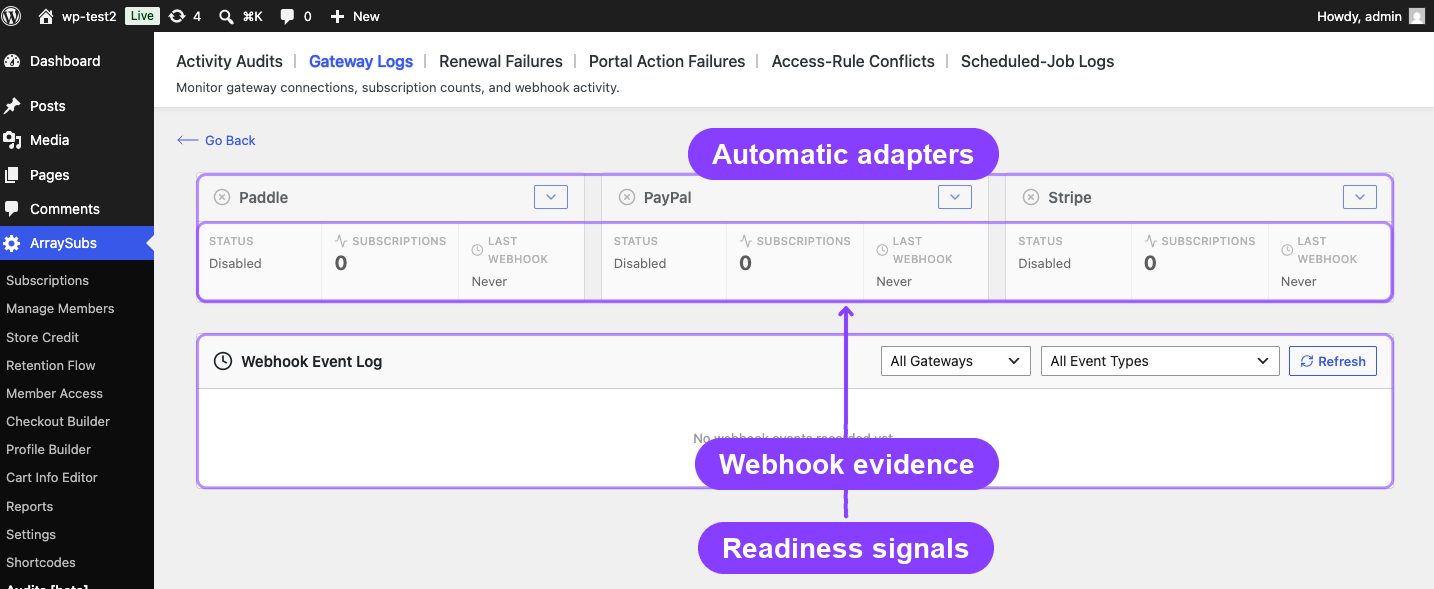Click the PayPal last webhook clock icon
This screenshot has width=1434, height=589.
pos(882,250)
